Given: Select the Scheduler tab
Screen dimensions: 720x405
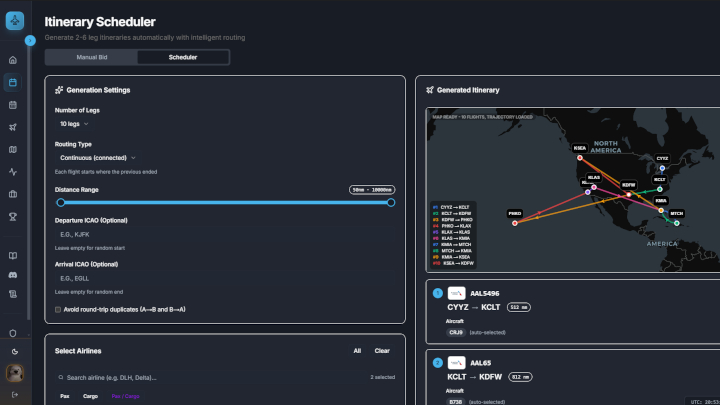Looking at the screenshot, I should point(183,57).
